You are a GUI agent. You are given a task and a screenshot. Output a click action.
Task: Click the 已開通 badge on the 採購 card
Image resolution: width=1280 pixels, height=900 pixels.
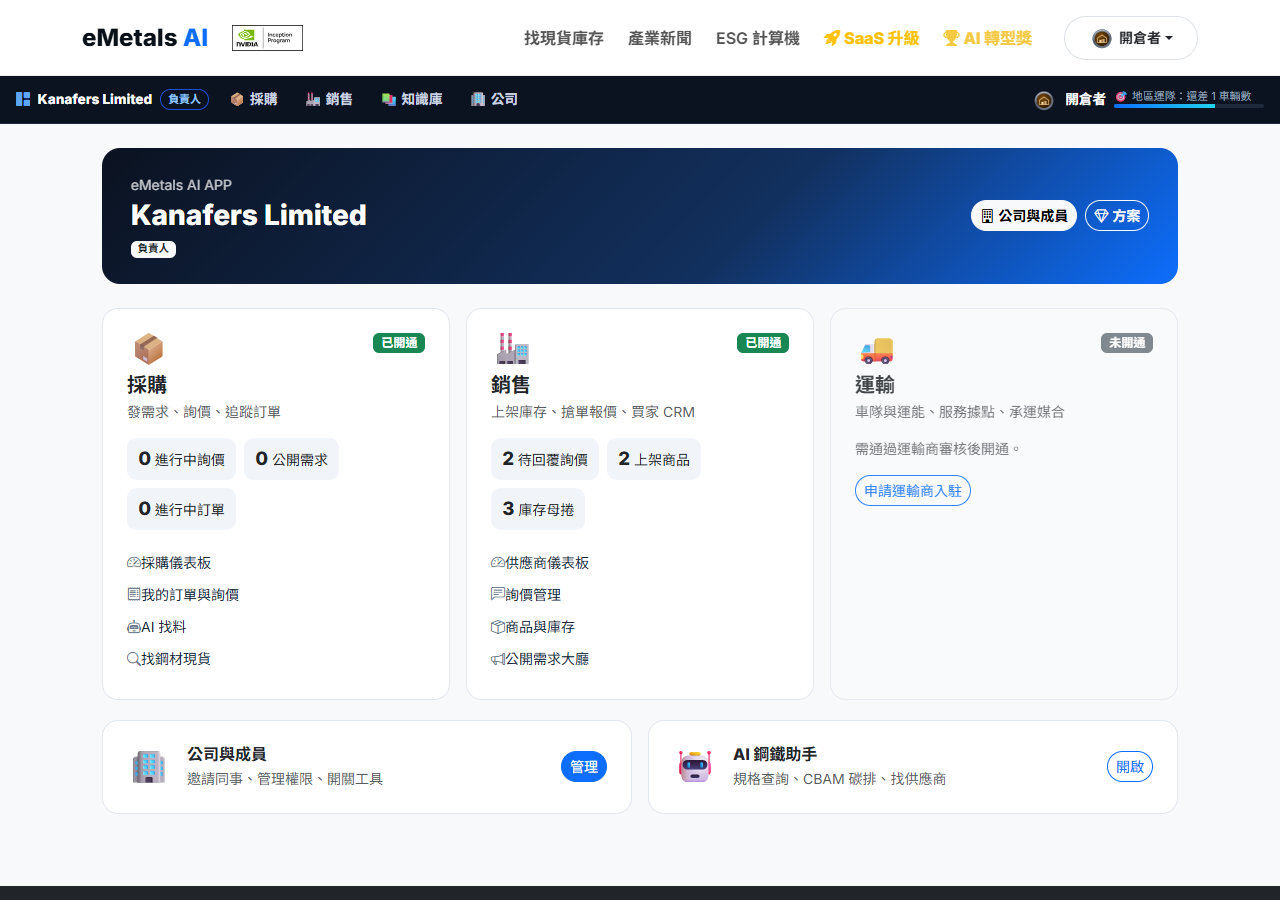click(399, 343)
